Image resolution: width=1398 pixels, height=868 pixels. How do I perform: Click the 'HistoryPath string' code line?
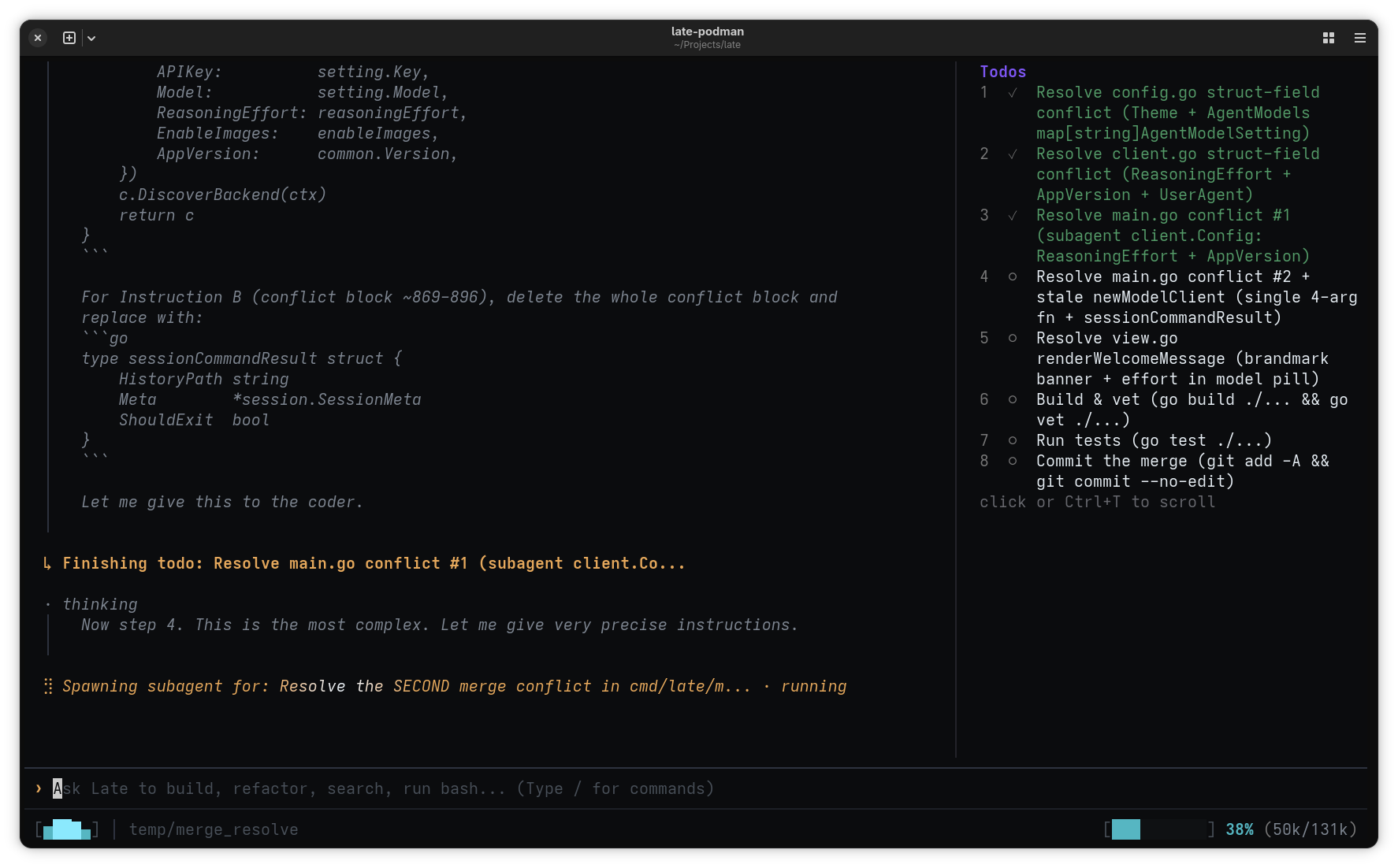click(x=204, y=379)
